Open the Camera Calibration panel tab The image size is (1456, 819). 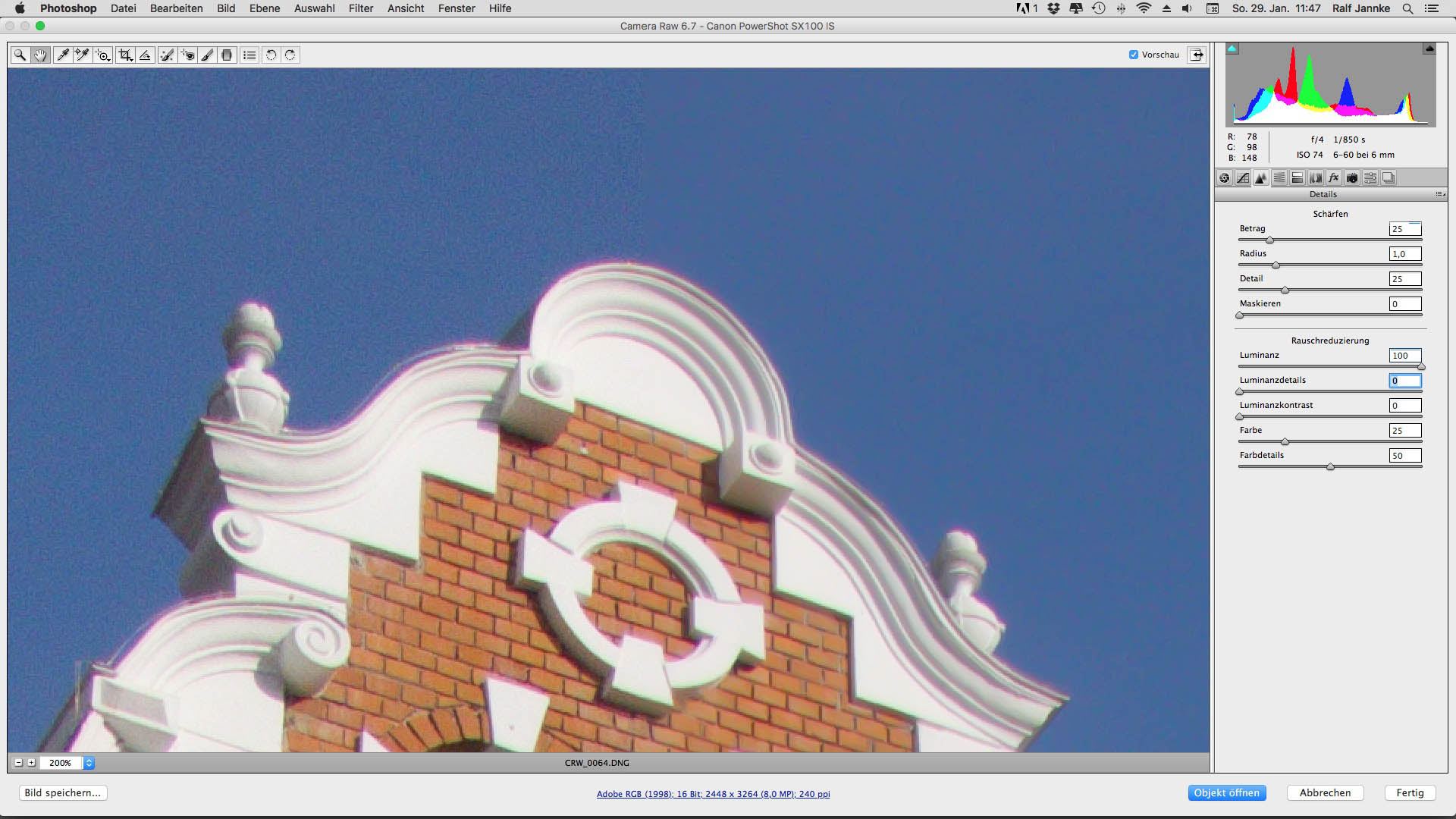pyautogui.click(x=1352, y=178)
